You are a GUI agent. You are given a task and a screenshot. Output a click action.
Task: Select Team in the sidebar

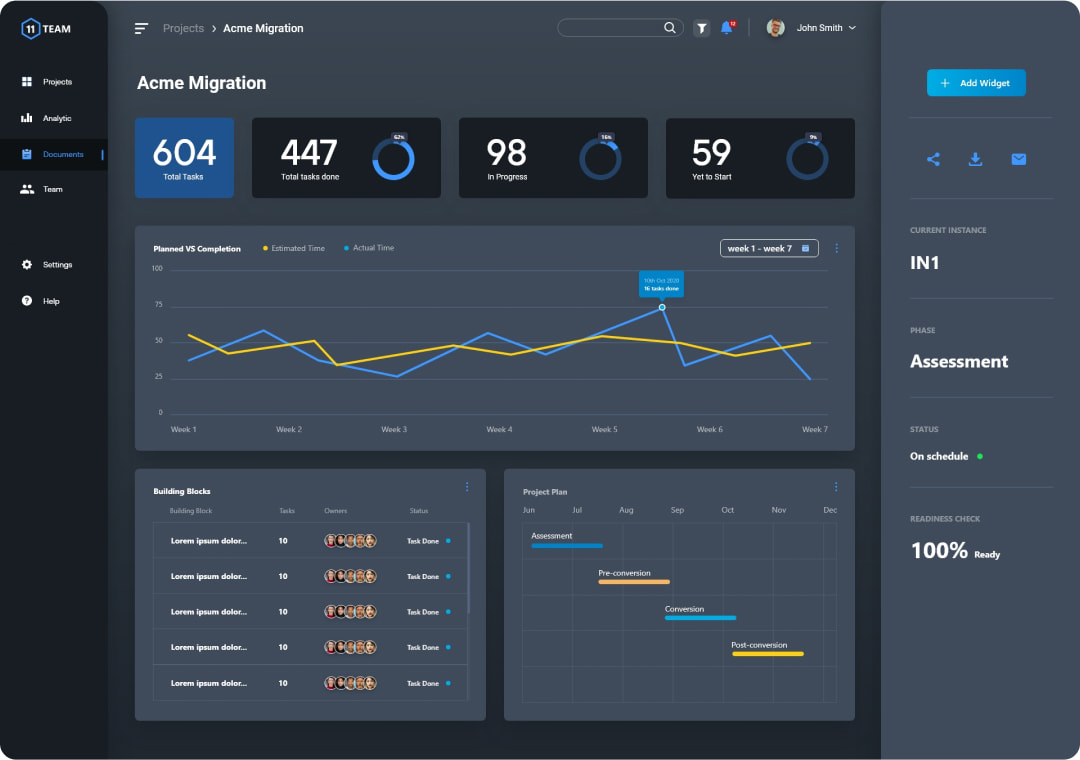pyautogui.click(x=52, y=189)
